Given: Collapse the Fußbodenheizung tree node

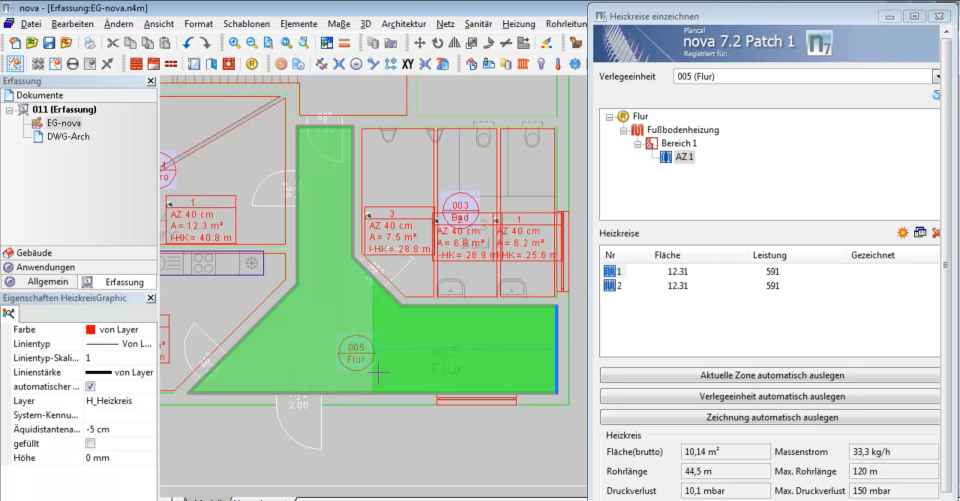Looking at the screenshot, I should click(x=623, y=130).
